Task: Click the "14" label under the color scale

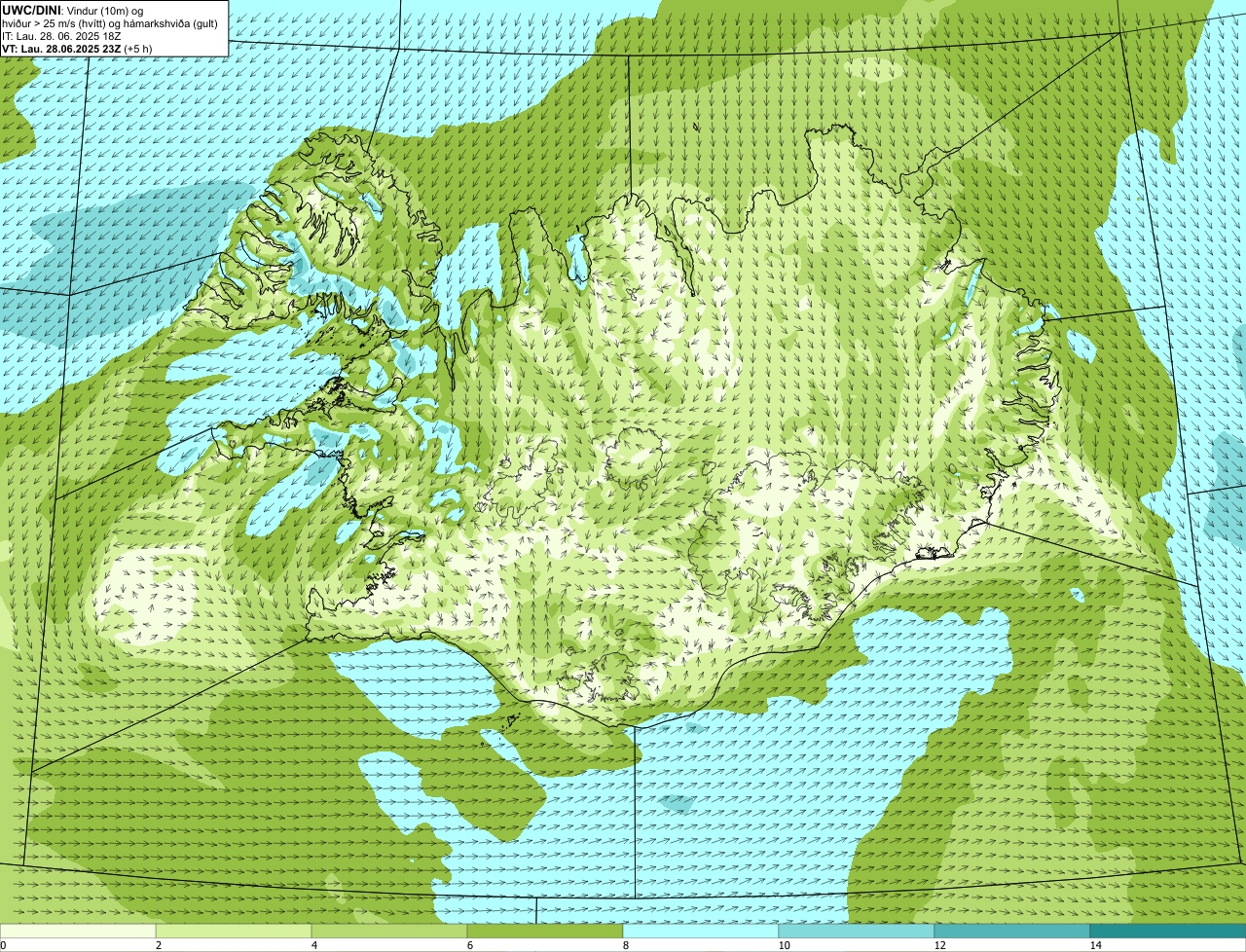Action: 1095,945
